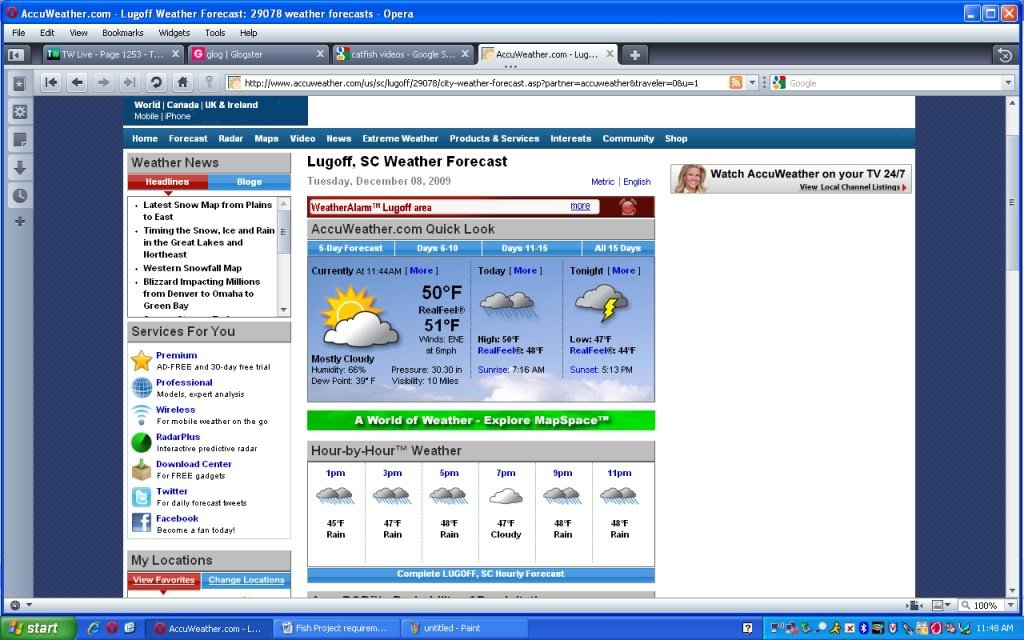Click the WeatherAlarm alarm clock icon

click(x=628, y=207)
